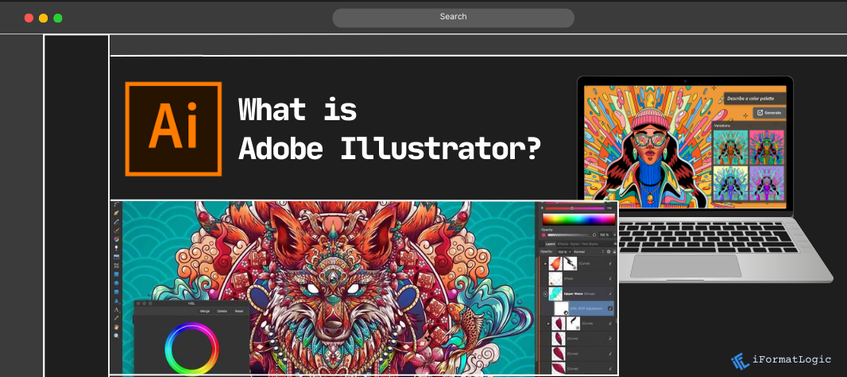The width and height of the screenshot is (847, 377).
Task: Open the Layers panel gear settings icon
Action: click(x=608, y=252)
